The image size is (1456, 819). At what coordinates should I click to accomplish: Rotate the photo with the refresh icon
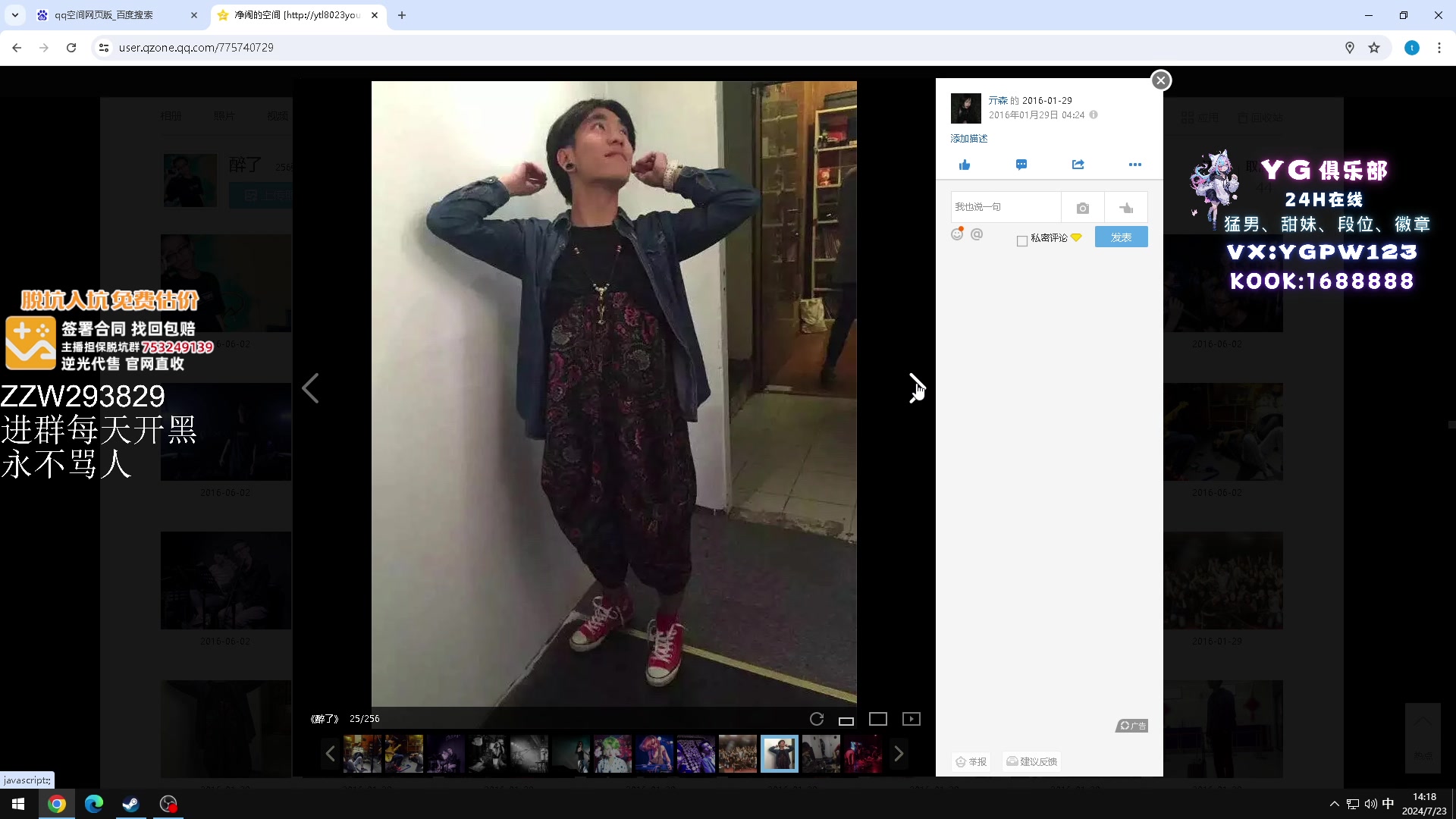point(817,719)
